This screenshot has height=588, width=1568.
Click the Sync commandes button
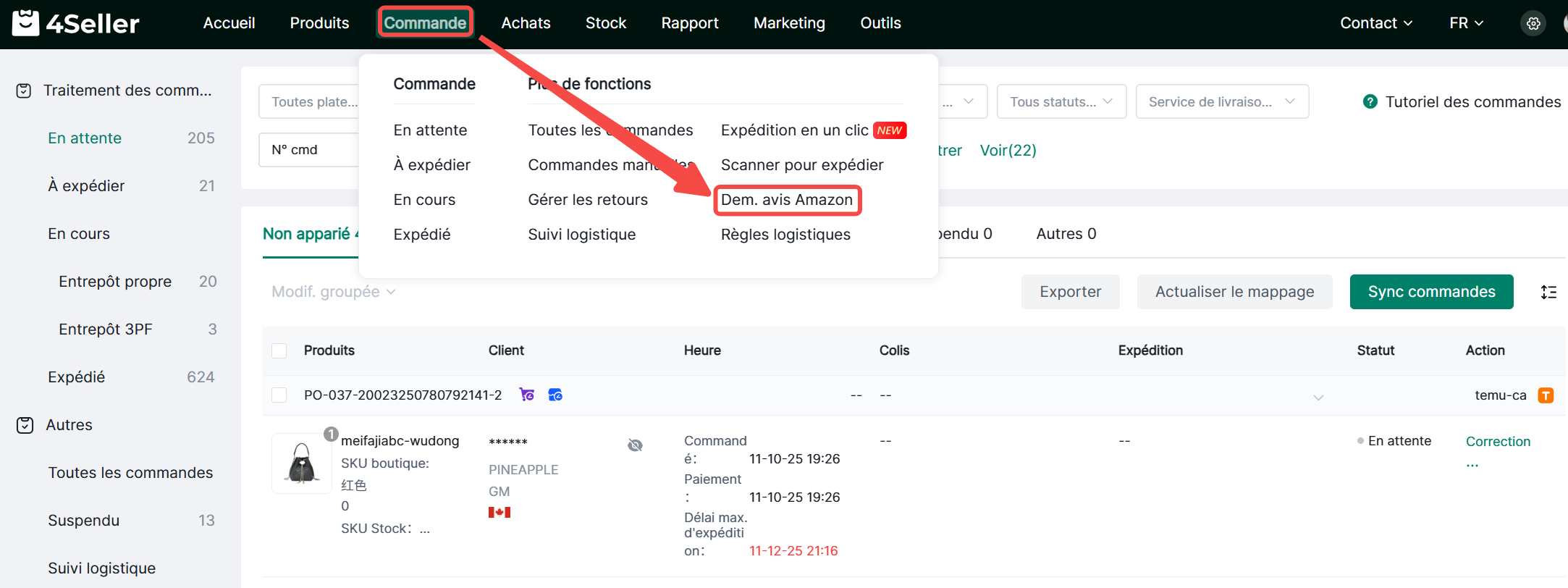[1431, 292]
